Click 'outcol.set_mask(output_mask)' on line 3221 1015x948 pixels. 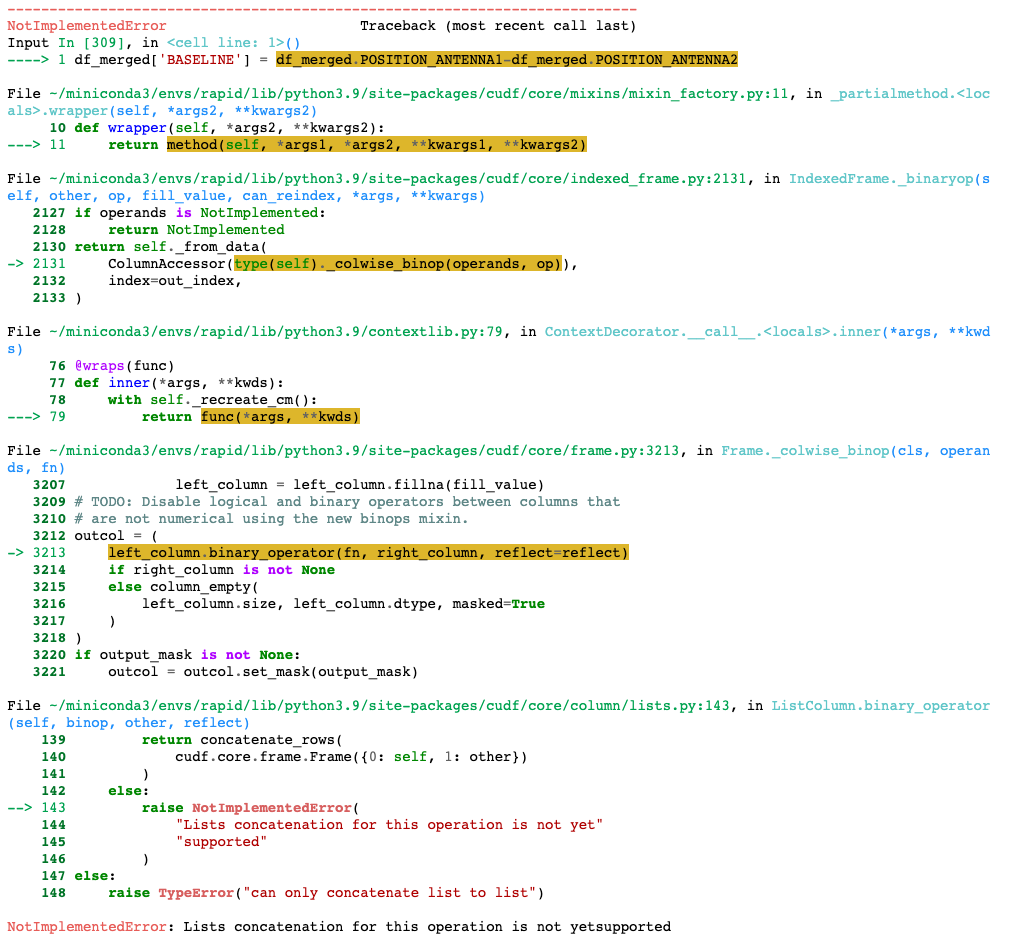[300, 672]
